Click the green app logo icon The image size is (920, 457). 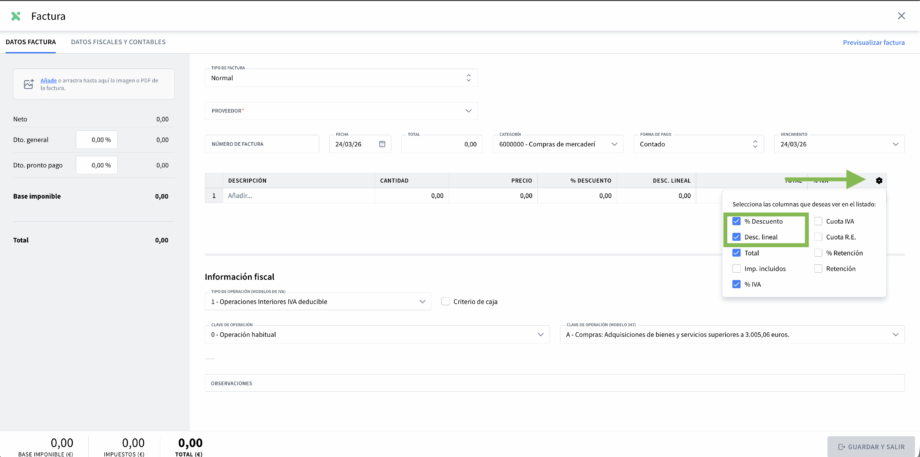pos(15,16)
